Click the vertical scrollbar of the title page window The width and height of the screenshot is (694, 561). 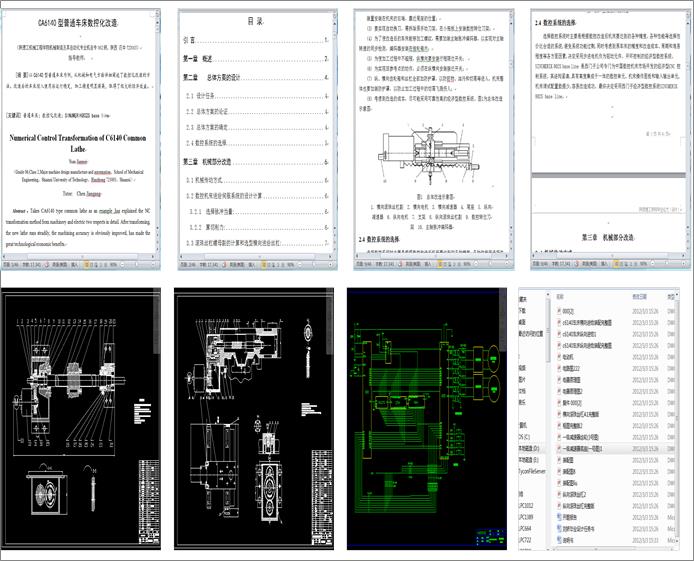point(157,133)
